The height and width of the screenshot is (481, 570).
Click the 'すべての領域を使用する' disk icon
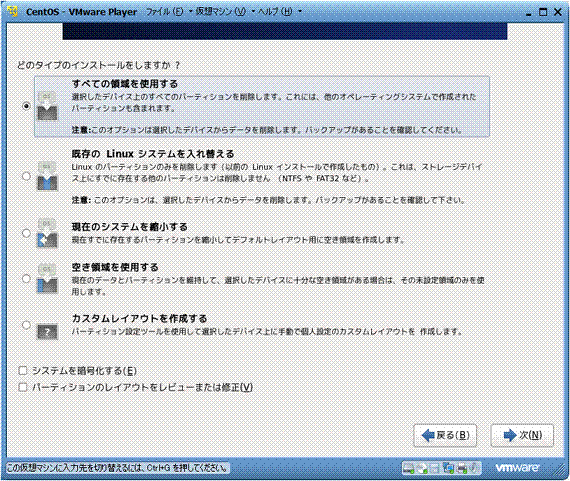click(x=47, y=106)
